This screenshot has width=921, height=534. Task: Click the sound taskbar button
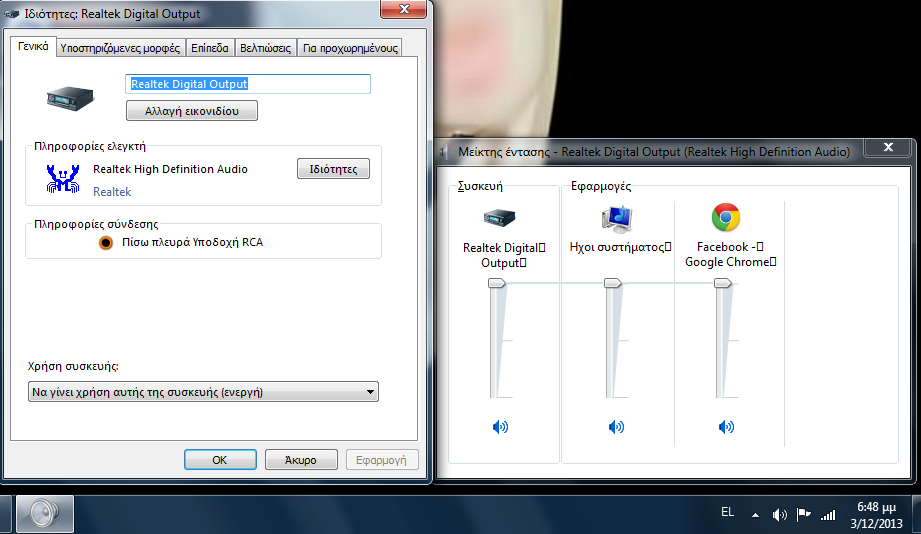45,514
